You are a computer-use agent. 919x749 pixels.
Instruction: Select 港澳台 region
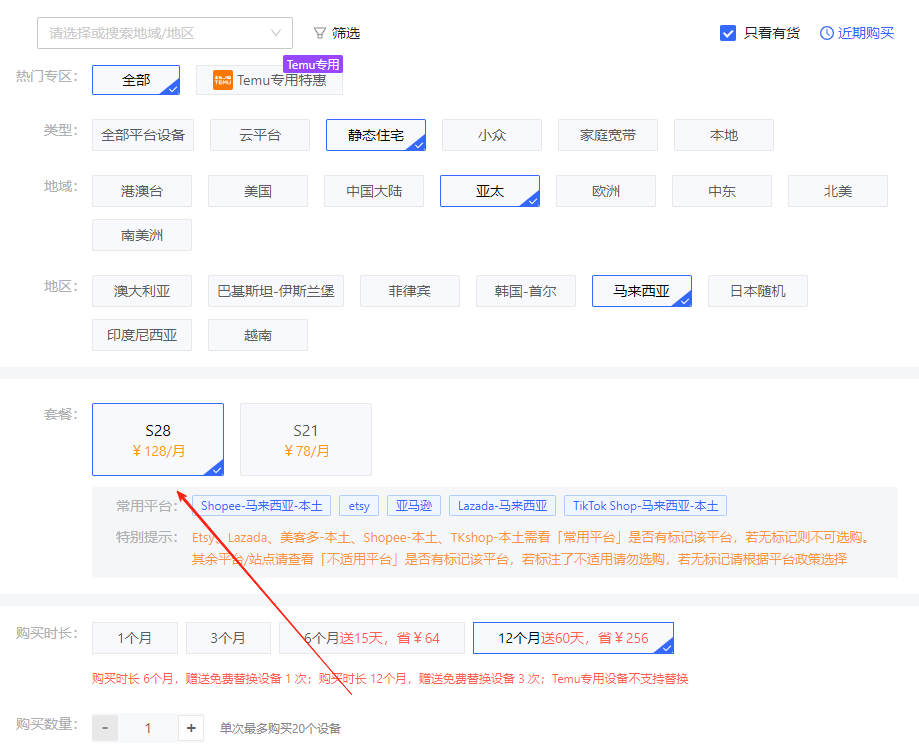[x=142, y=191]
